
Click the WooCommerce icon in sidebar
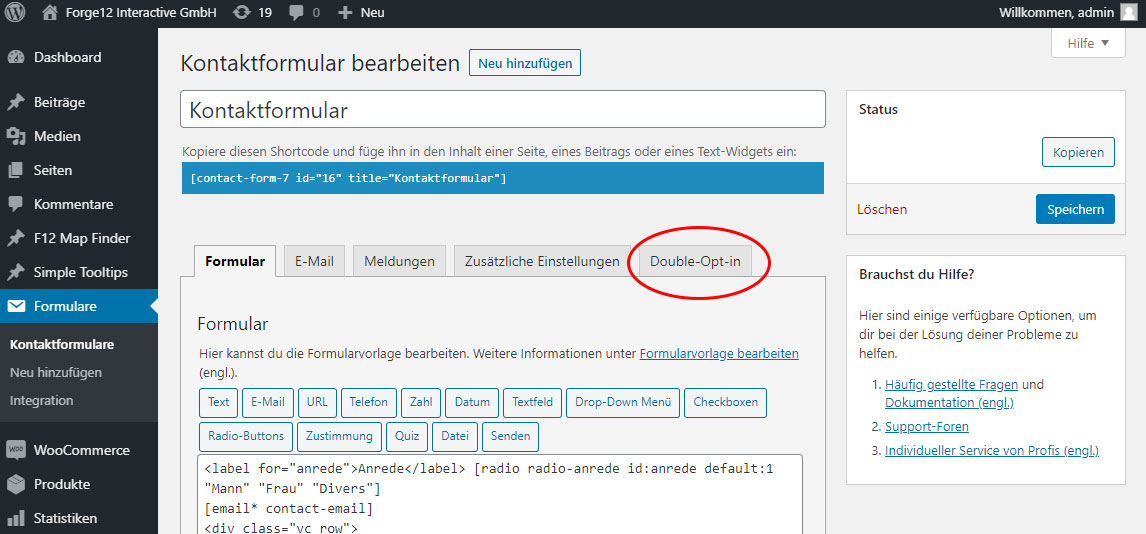(15, 450)
